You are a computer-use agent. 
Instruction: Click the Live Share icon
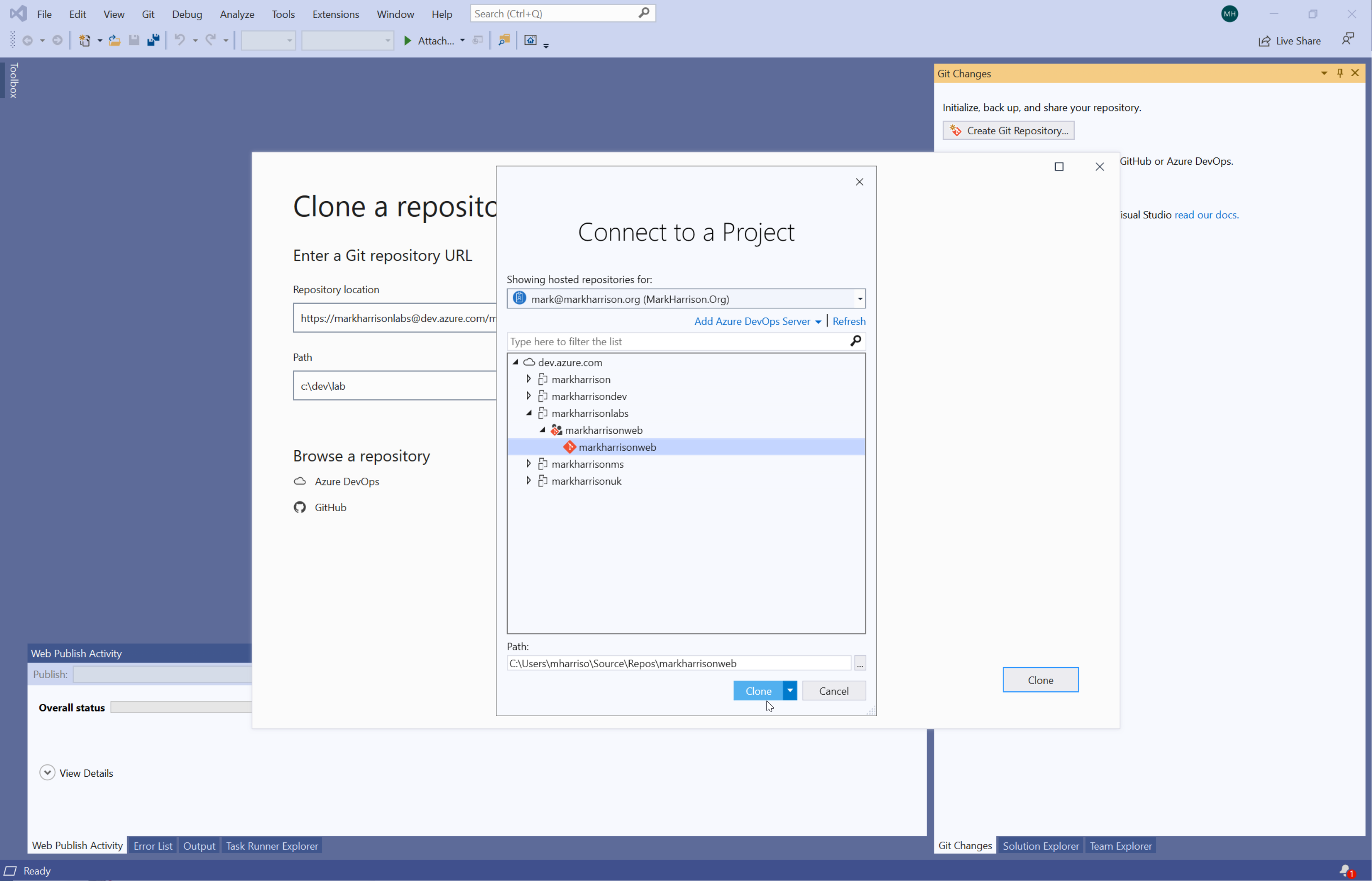click(1264, 41)
